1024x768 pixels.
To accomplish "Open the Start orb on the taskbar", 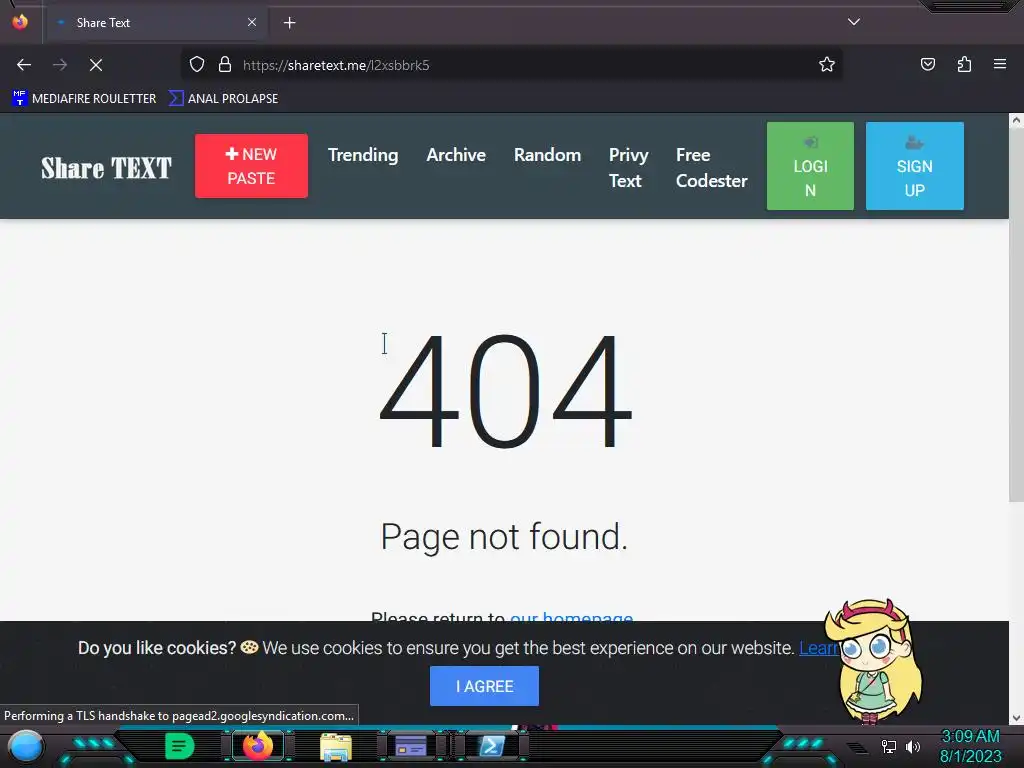I will tap(25, 746).
